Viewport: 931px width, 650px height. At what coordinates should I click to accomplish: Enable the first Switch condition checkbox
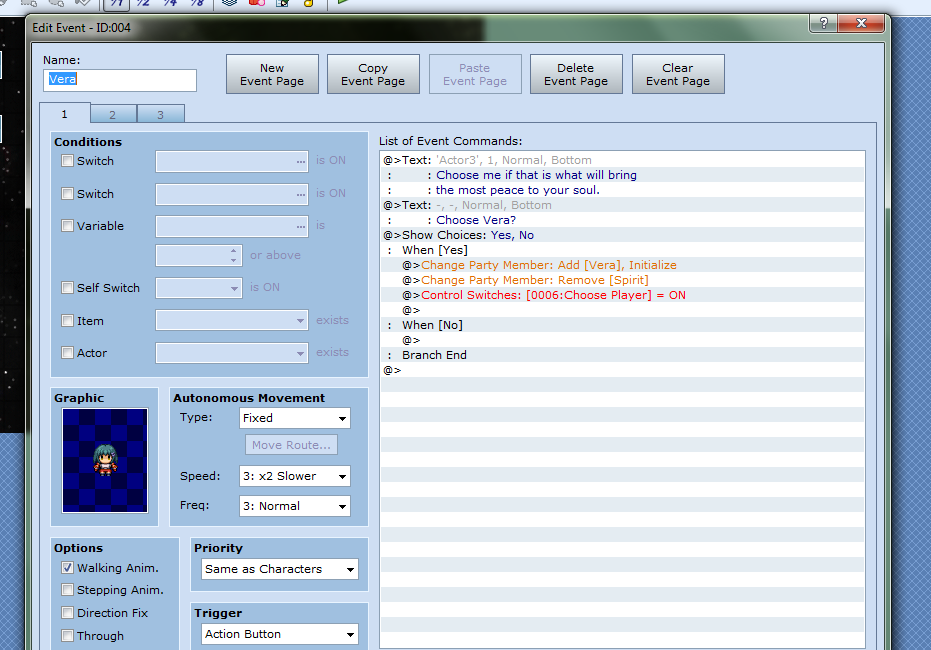(x=68, y=161)
